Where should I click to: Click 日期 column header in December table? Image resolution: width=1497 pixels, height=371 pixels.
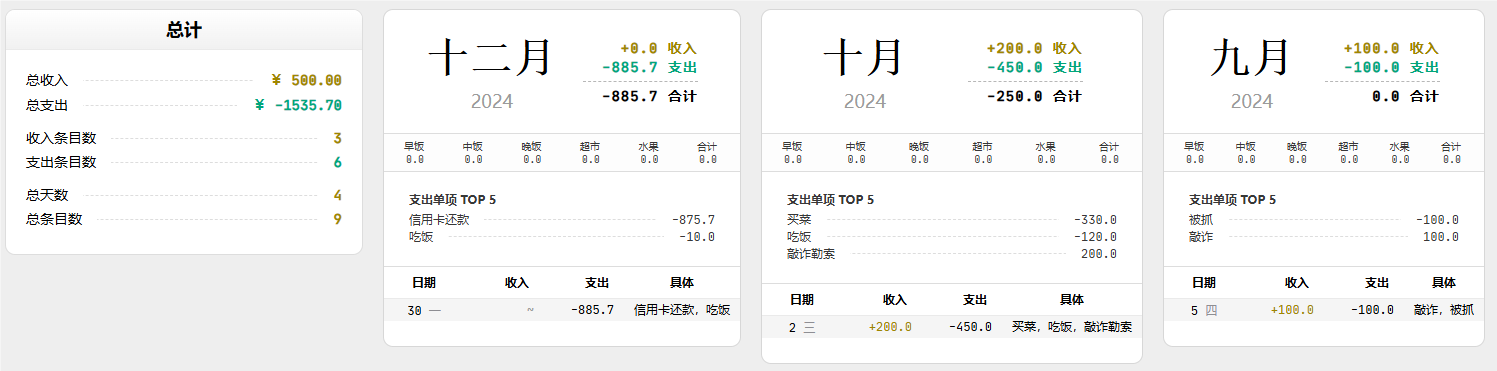pos(424,283)
